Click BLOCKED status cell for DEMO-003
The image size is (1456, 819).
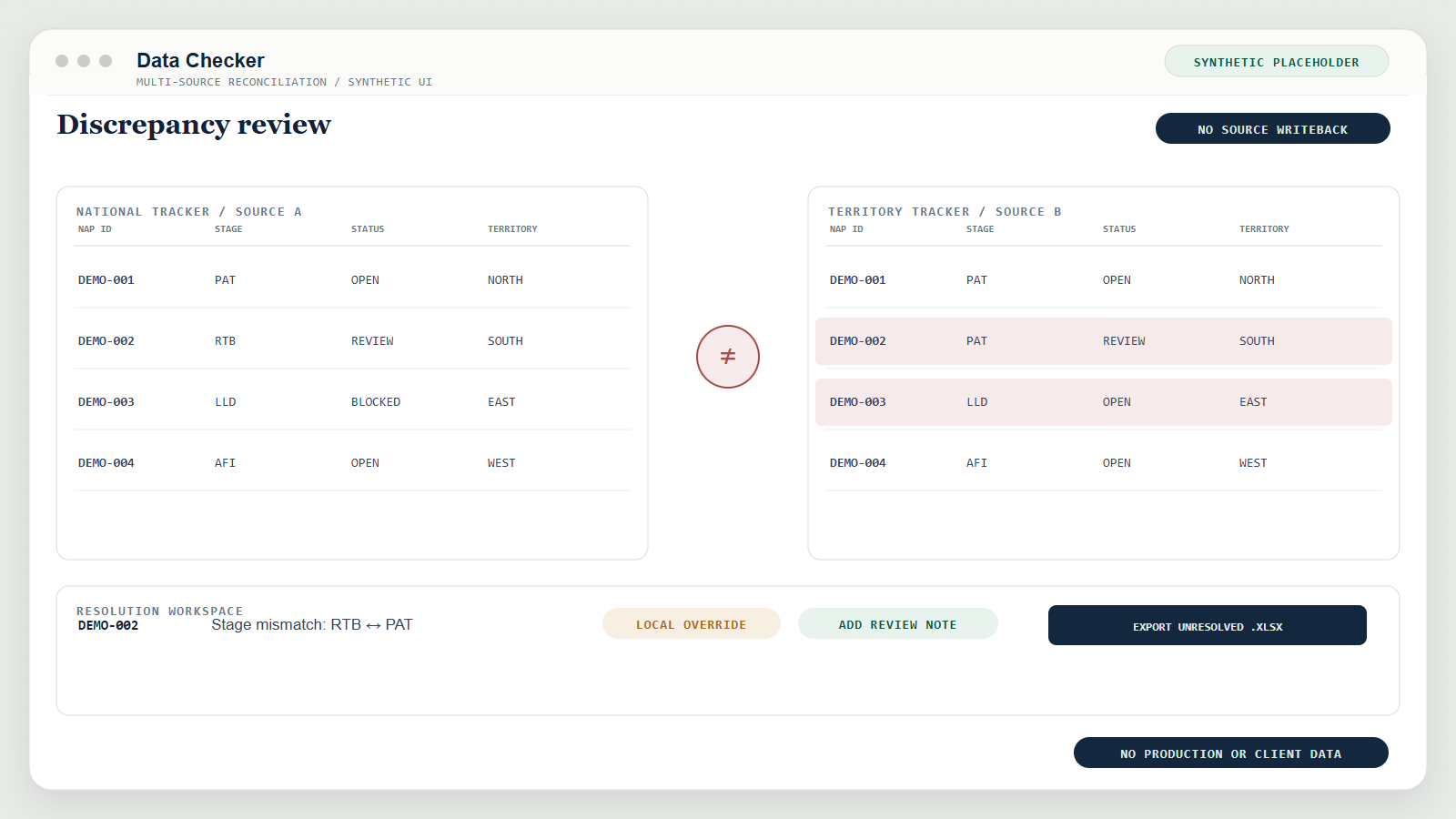[x=376, y=402]
